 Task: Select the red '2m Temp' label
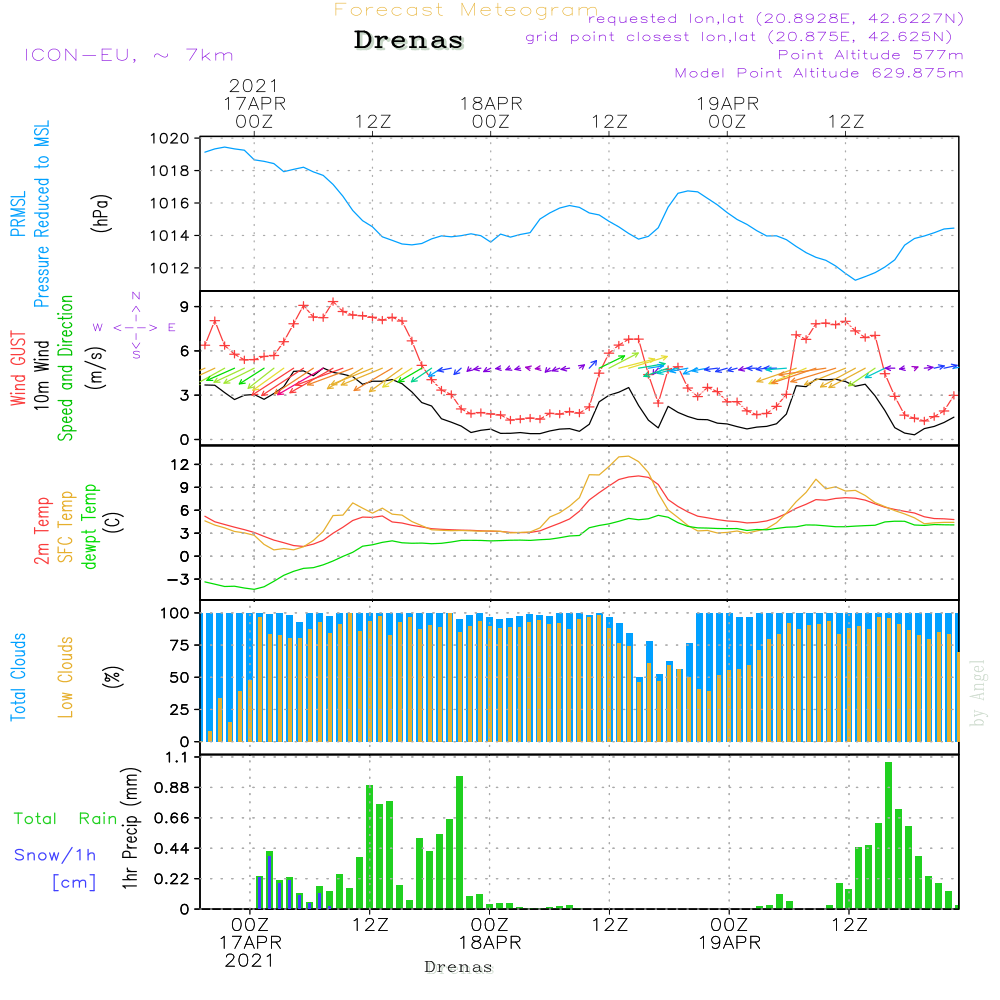(41, 531)
